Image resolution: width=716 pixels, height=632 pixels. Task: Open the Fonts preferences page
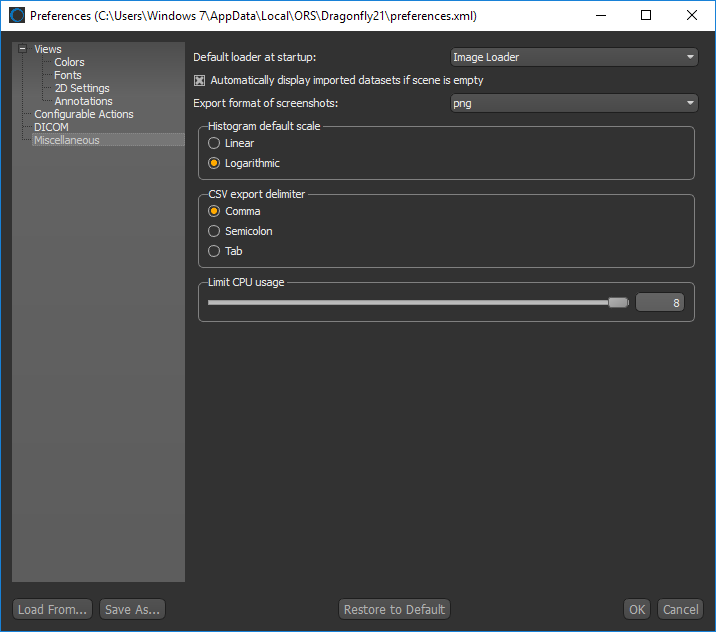click(x=67, y=75)
